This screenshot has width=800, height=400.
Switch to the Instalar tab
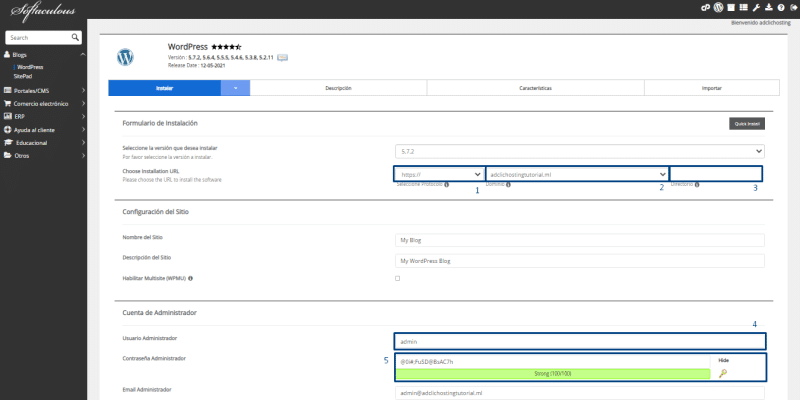click(164, 88)
